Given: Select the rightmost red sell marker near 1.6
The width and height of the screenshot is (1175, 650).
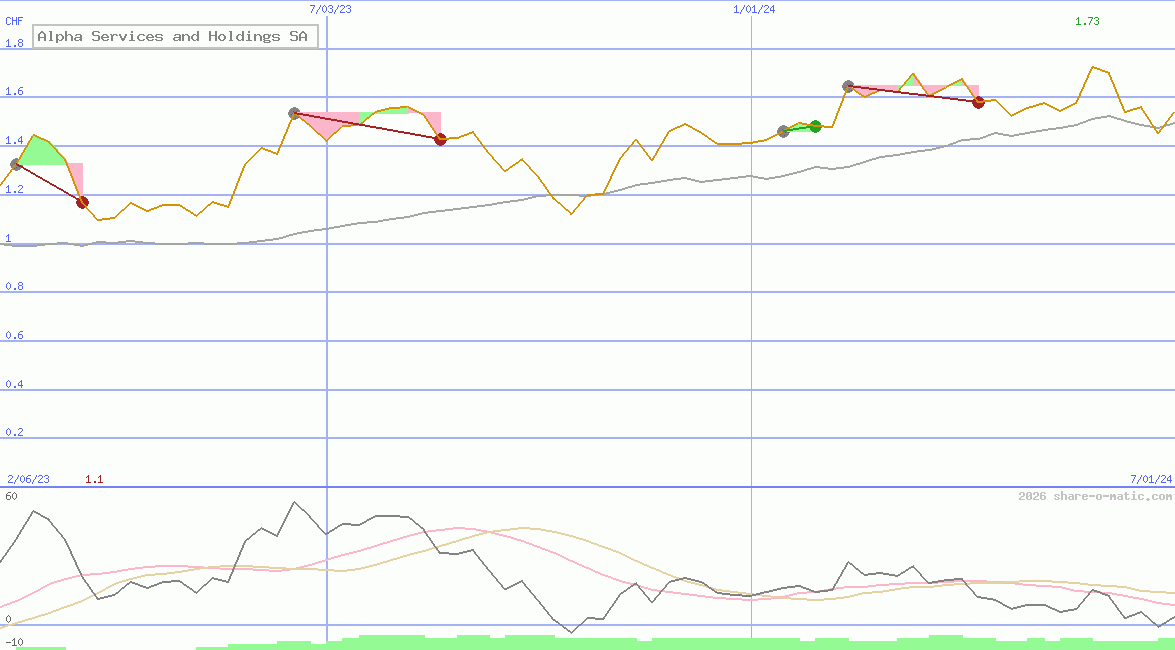Looking at the screenshot, I should (x=979, y=102).
